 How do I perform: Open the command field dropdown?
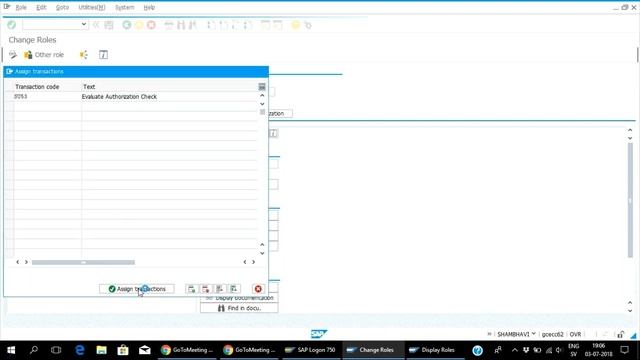click(84, 24)
